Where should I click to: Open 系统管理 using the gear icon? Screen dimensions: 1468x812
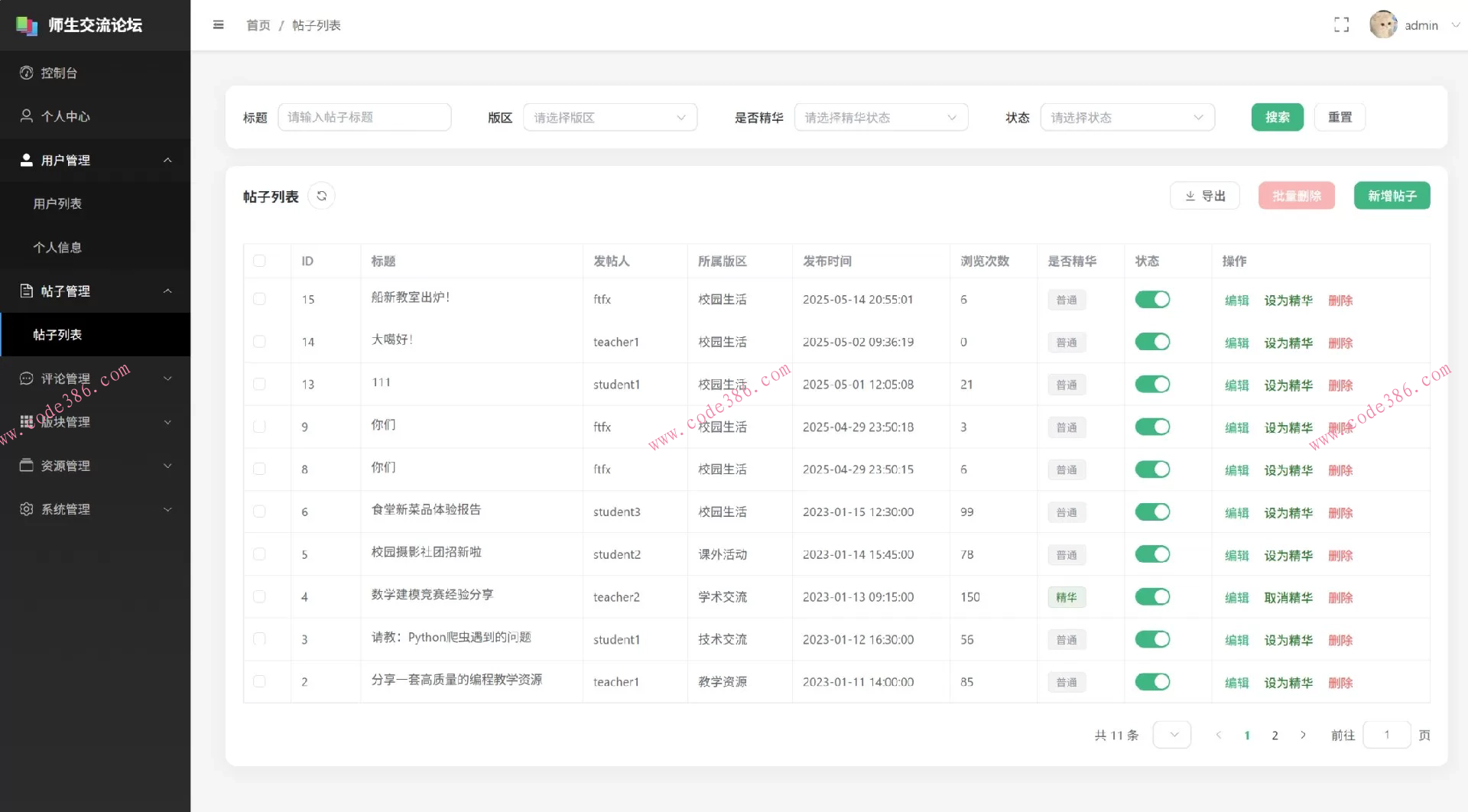[25, 508]
